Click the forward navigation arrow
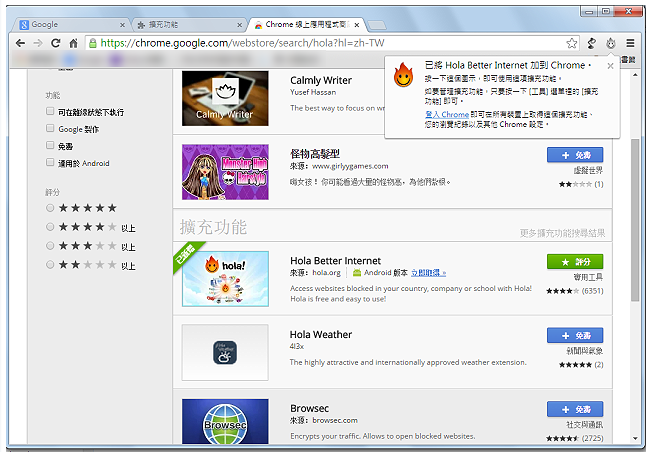The width and height of the screenshot is (654, 452). coord(38,43)
